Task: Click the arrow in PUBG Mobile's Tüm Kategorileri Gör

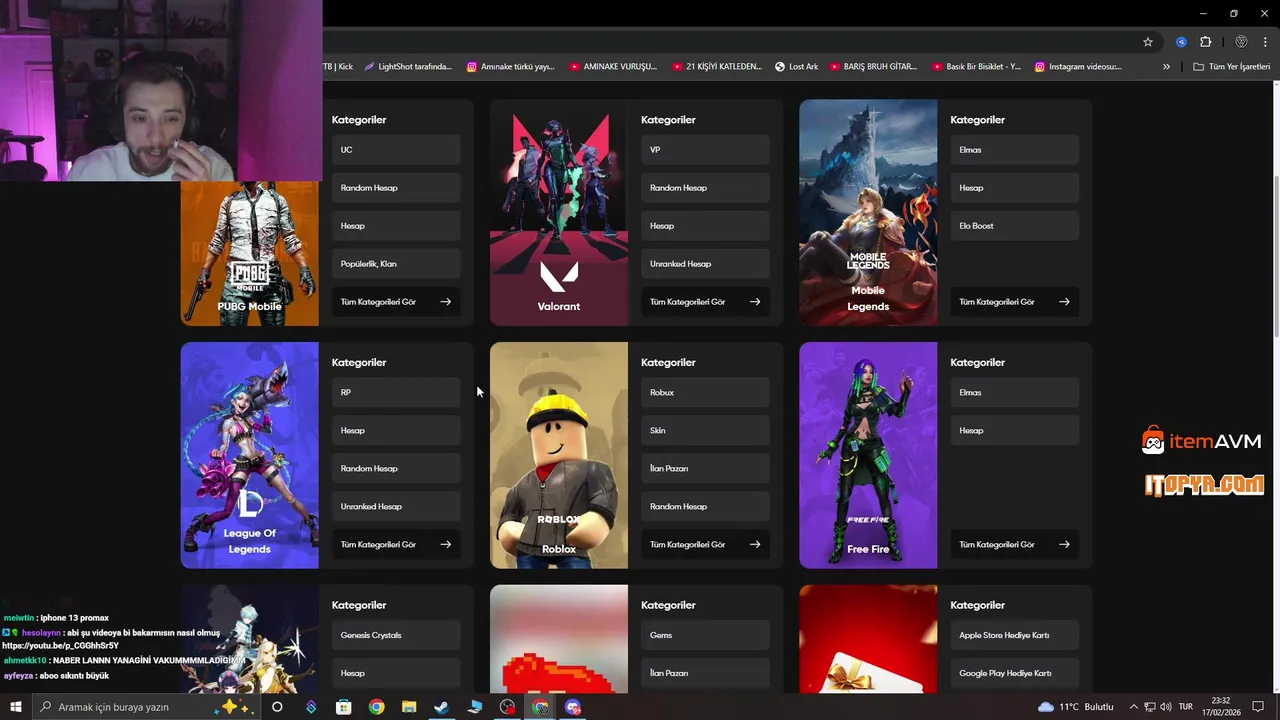Action: (446, 302)
